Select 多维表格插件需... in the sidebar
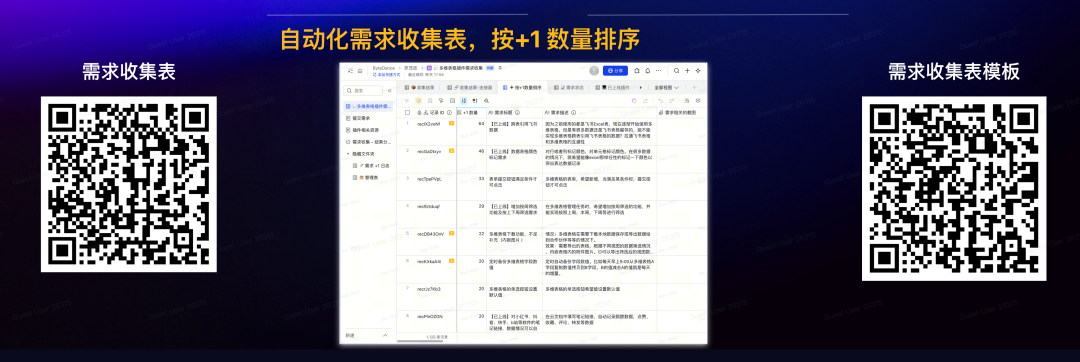Image resolution: width=1080 pixels, height=362 pixels. [368, 106]
